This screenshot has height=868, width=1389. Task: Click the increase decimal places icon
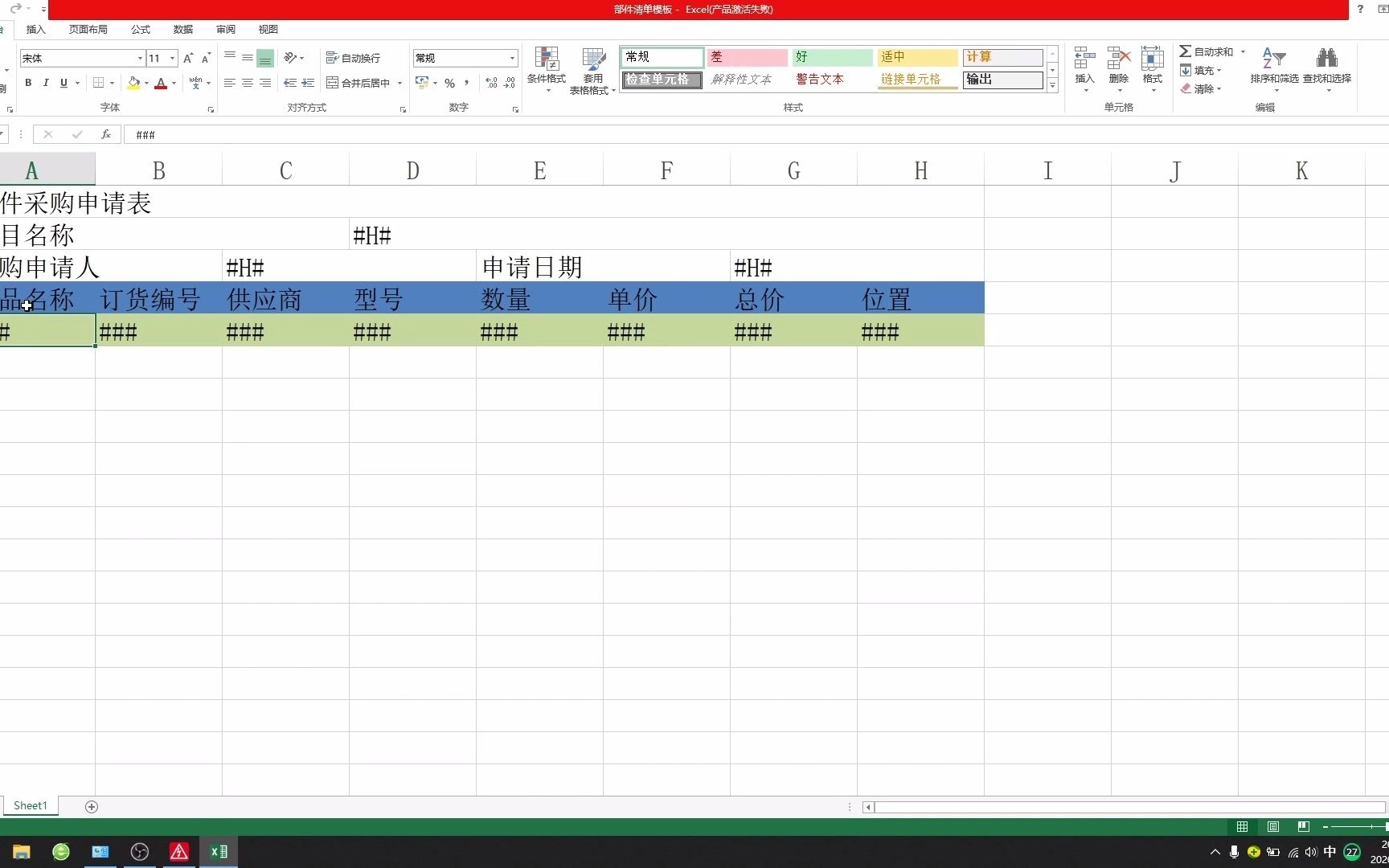(491, 83)
